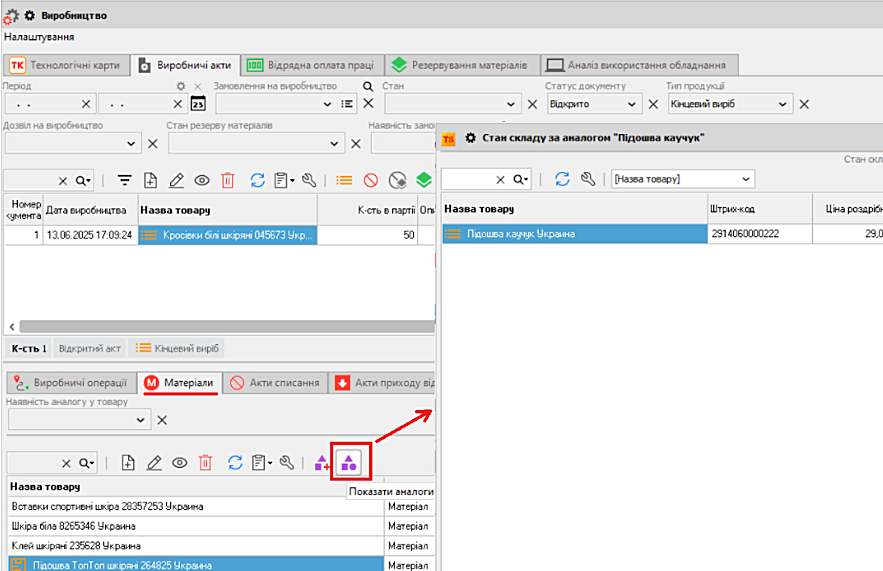Click the filter lines icon in upper toolbar
883x571 pixels.
pyautogui.click(x=125, y=180)
